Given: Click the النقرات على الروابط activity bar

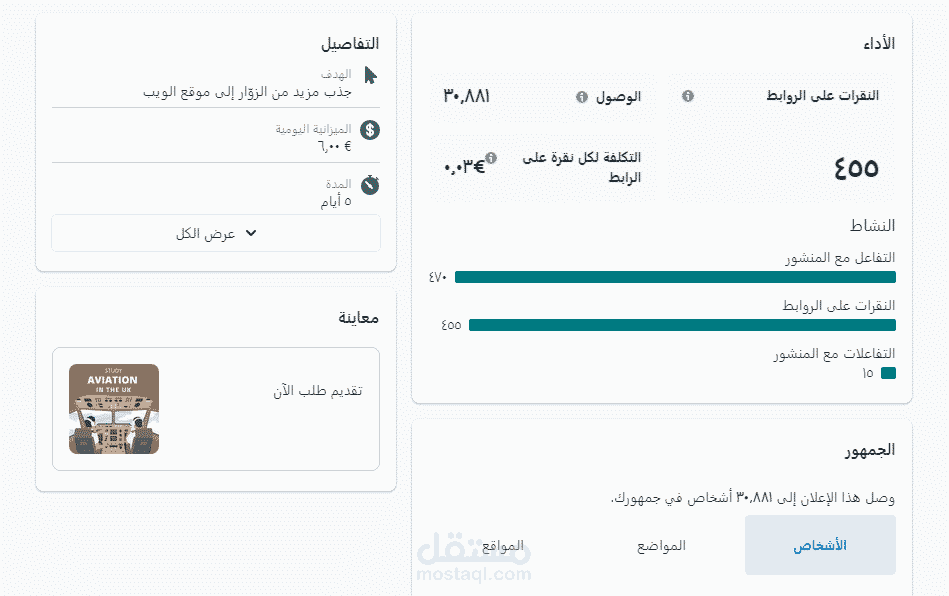Looking at the screenshot, I should coord(681,325).
